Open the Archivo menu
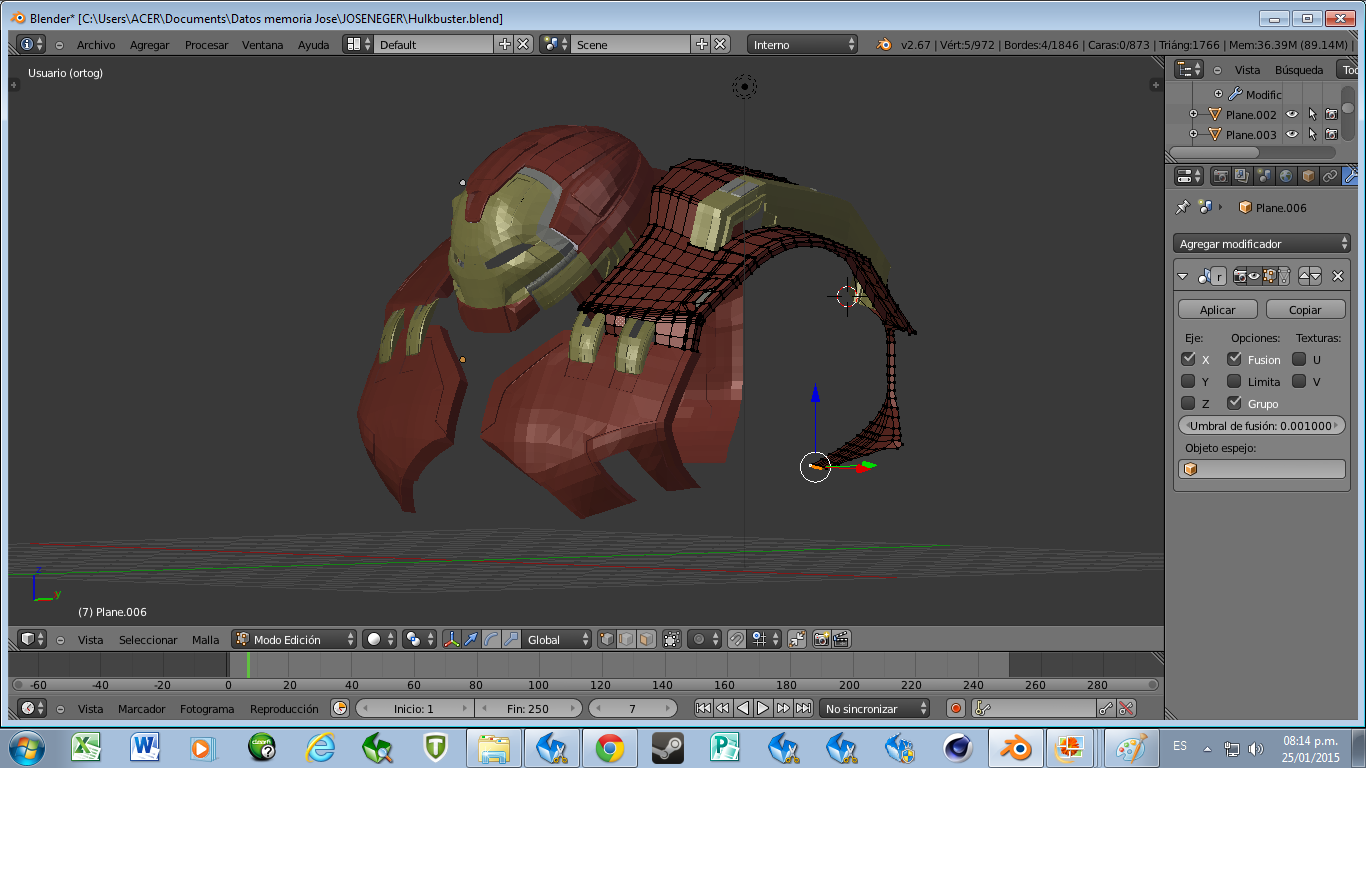 pos(96,45)
